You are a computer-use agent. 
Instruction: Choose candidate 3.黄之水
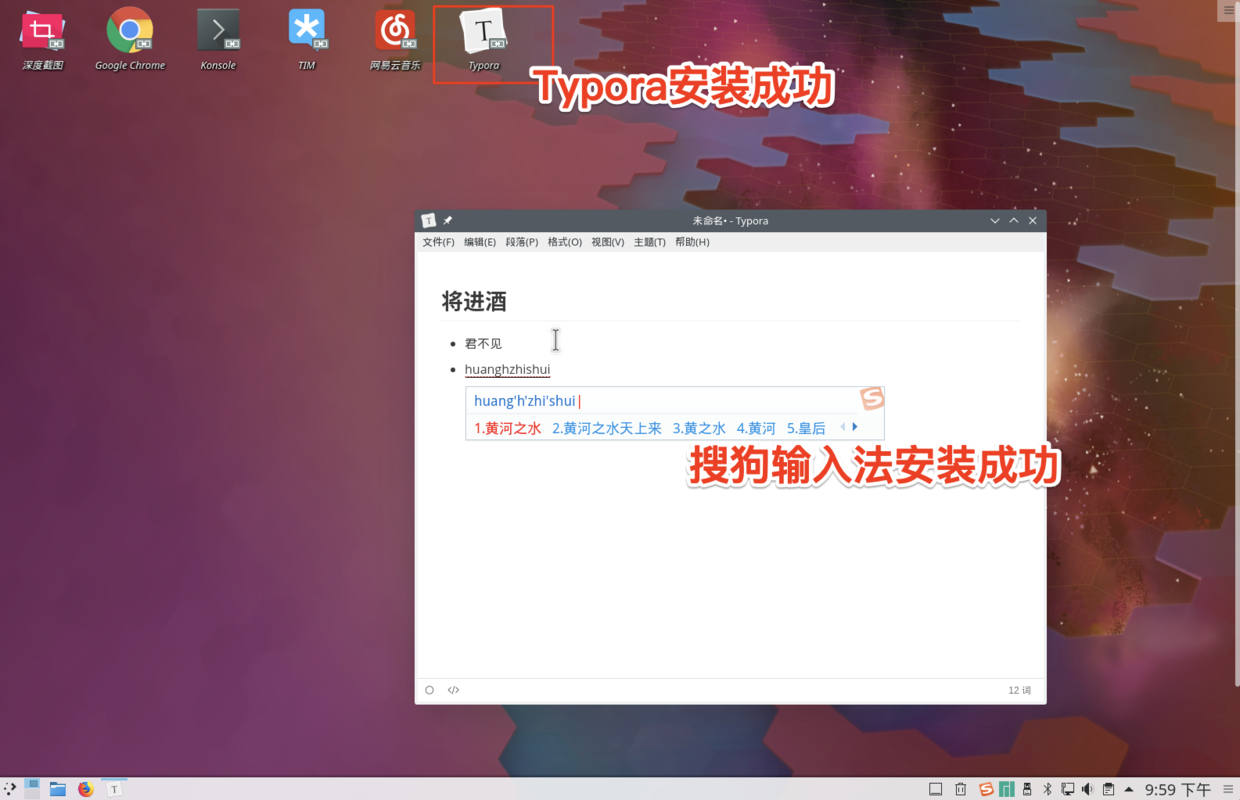point(699,428)
